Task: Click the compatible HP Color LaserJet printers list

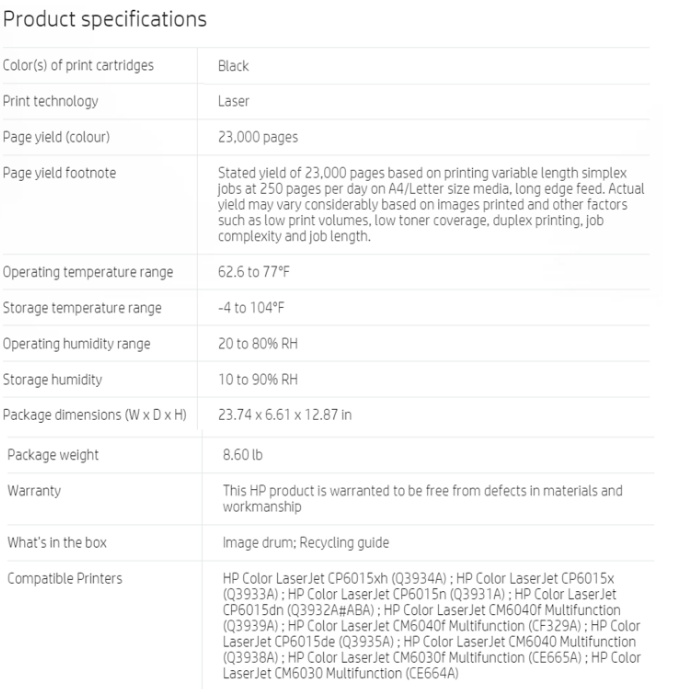Action: [x=430, y=626]
